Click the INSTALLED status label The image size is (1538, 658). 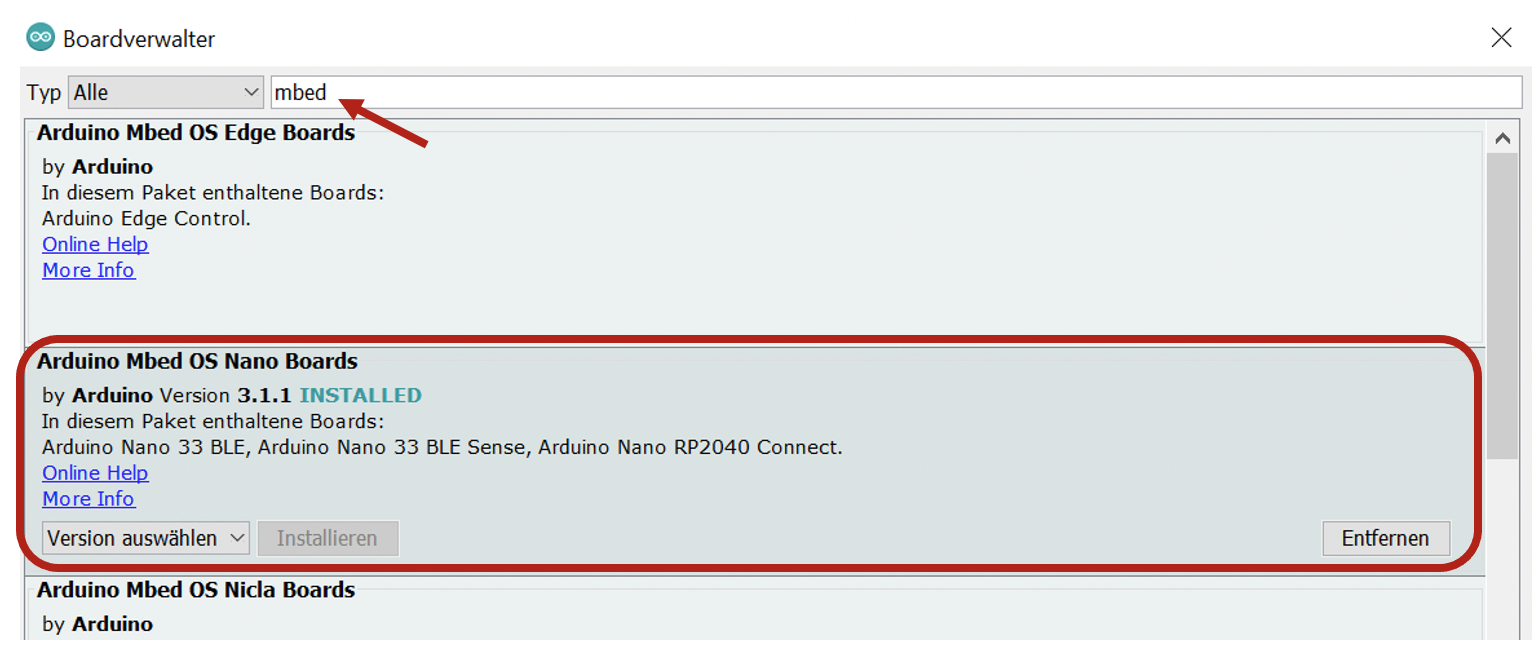pyautogui.click(x=360, y=395)
